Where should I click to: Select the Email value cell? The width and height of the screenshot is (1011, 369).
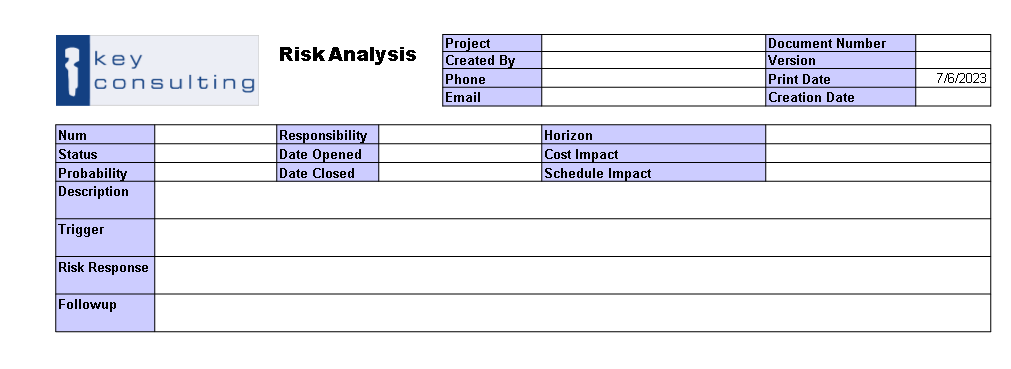click(653, 97)
